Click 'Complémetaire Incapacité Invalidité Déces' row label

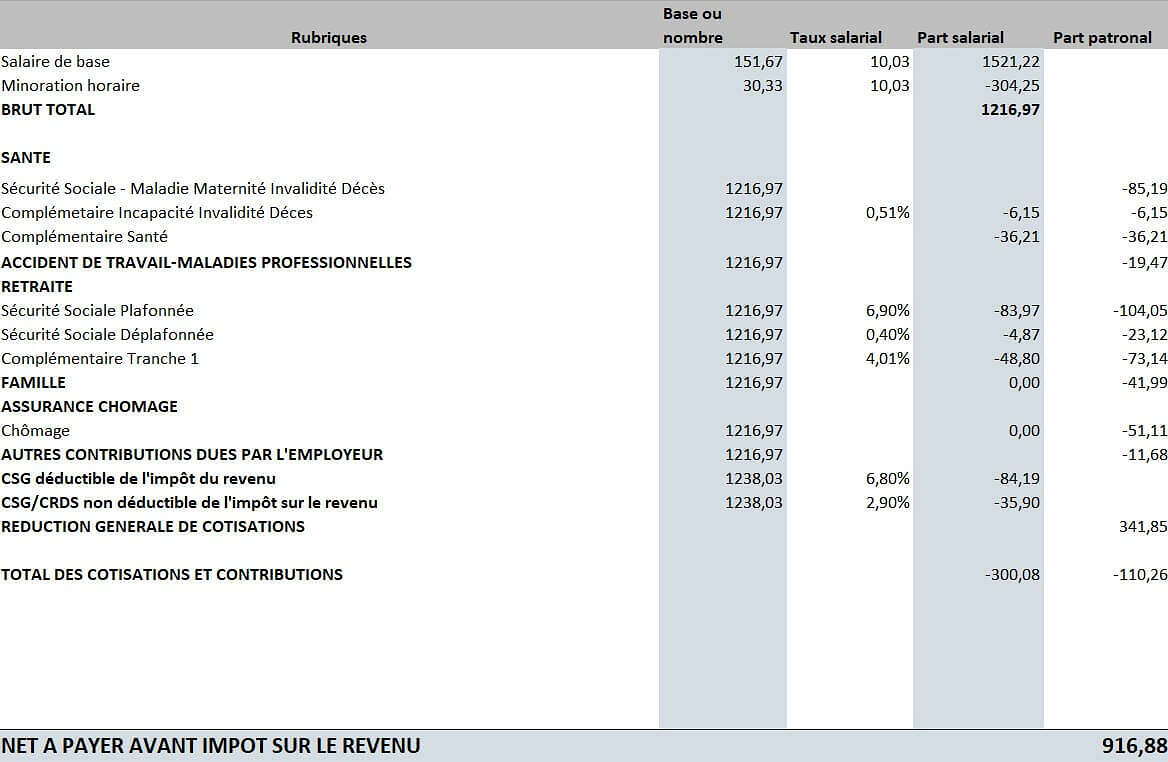(156, 213)
